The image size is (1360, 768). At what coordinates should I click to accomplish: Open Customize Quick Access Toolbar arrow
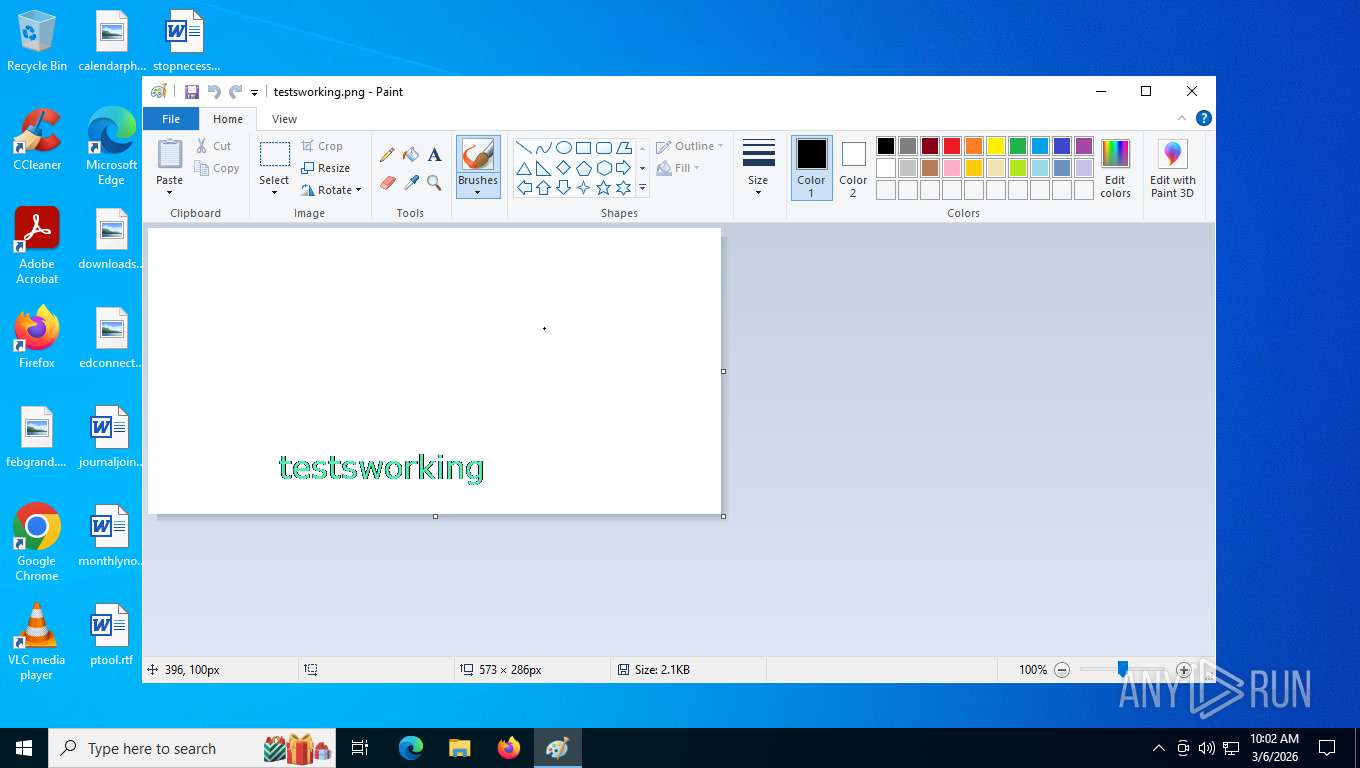[254, 92]
